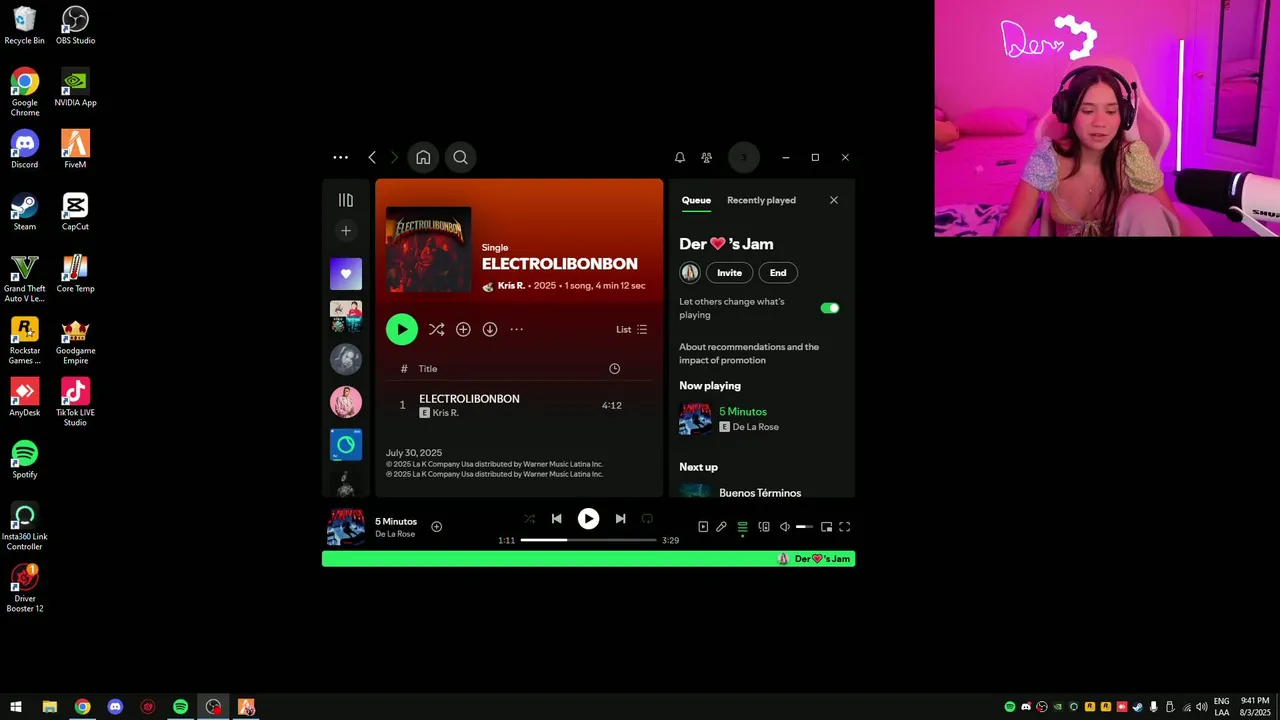The height and width of the screenshot is (720, 1280).
Task: Toggle shuffle in the player bar
Action: pos(529,518)
